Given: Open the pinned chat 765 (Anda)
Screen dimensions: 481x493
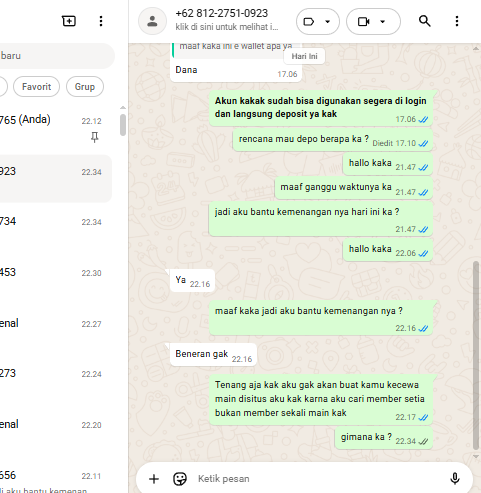Looking at the screenshot, I should (56, 128).
